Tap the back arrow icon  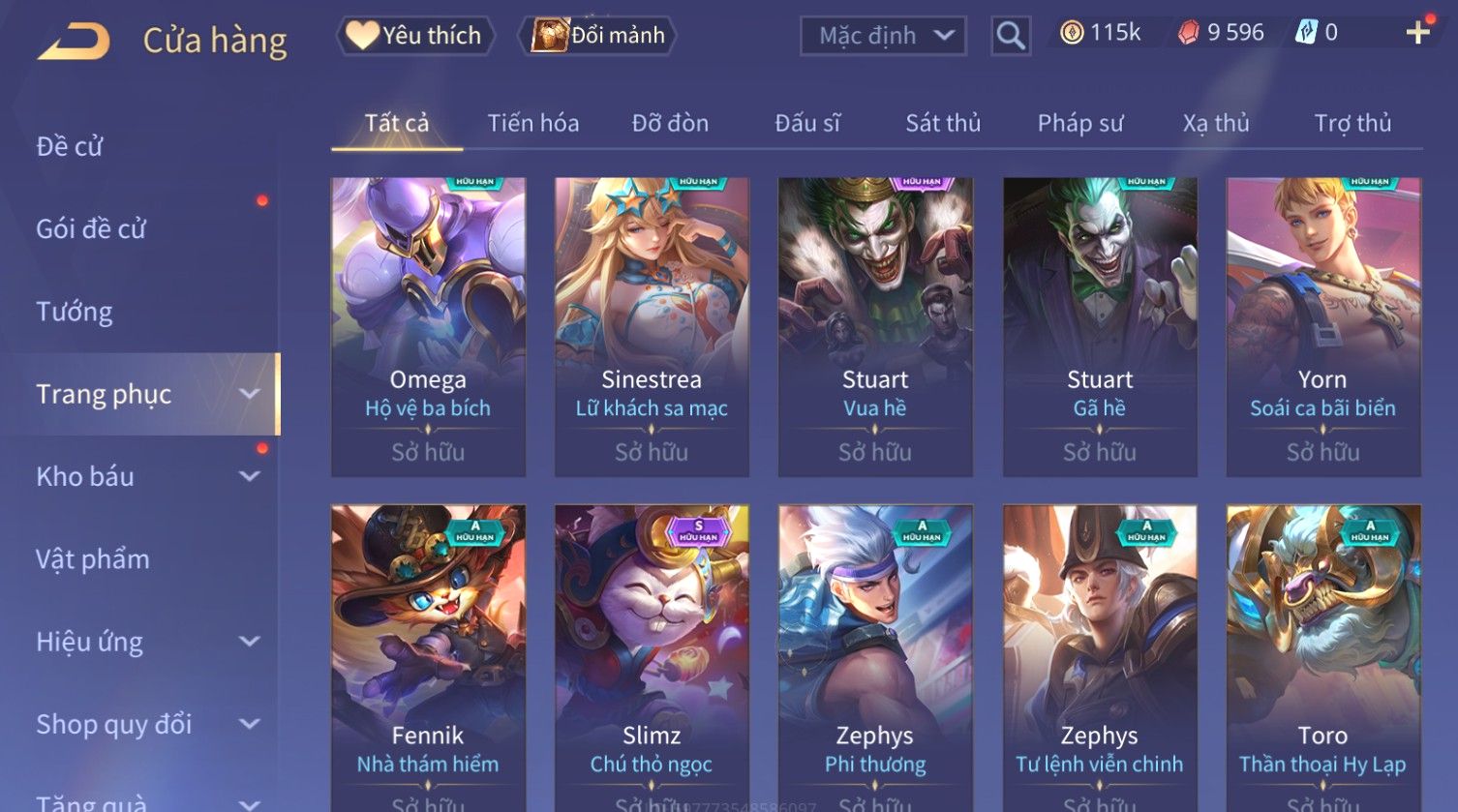(x=74, y=41)
